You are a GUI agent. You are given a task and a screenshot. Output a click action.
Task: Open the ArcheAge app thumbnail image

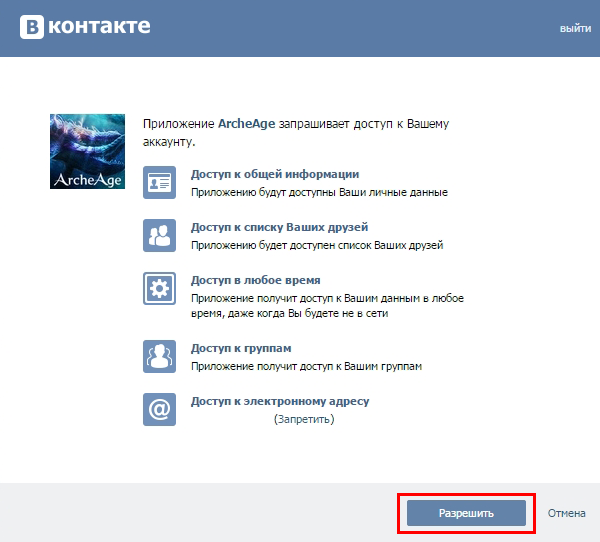pyautogui.click(x=87, y=151)
